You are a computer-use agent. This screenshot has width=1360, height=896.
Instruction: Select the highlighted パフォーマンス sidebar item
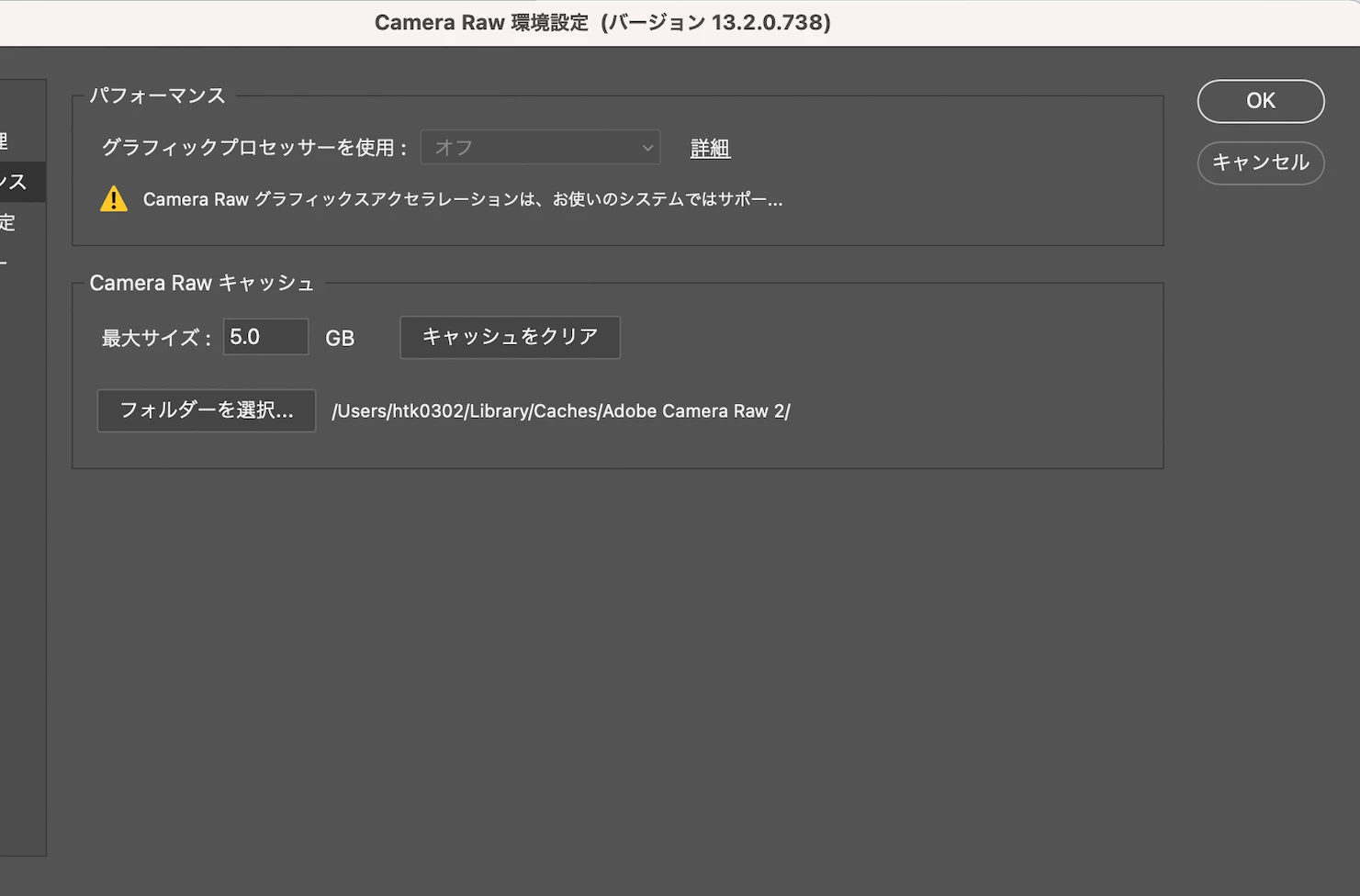(x=22, y=182)
